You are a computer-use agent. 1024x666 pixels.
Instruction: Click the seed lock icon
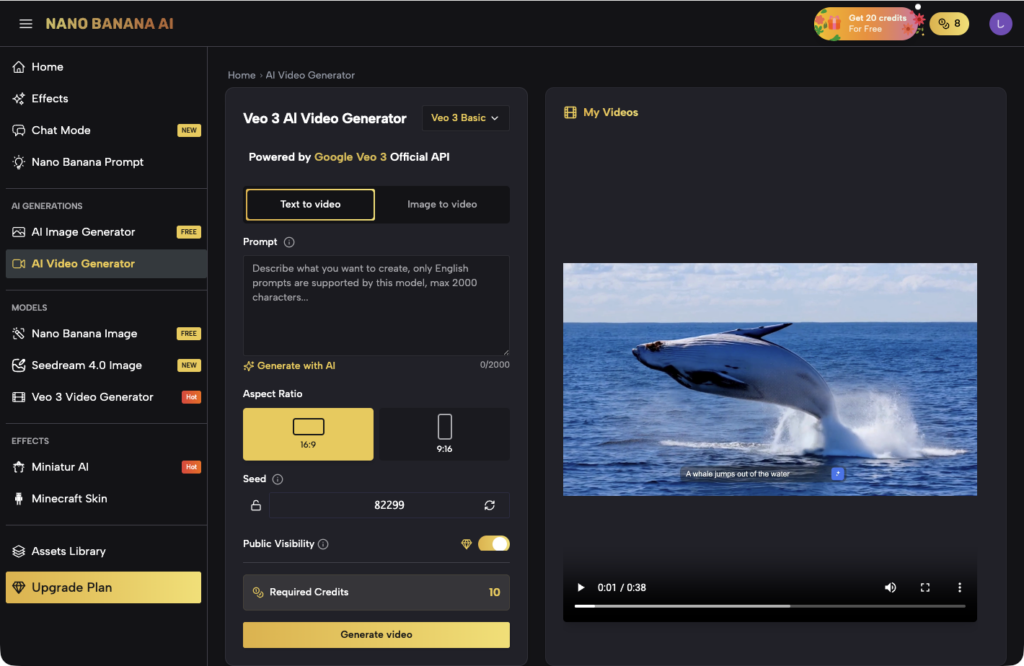coord(256,506)
